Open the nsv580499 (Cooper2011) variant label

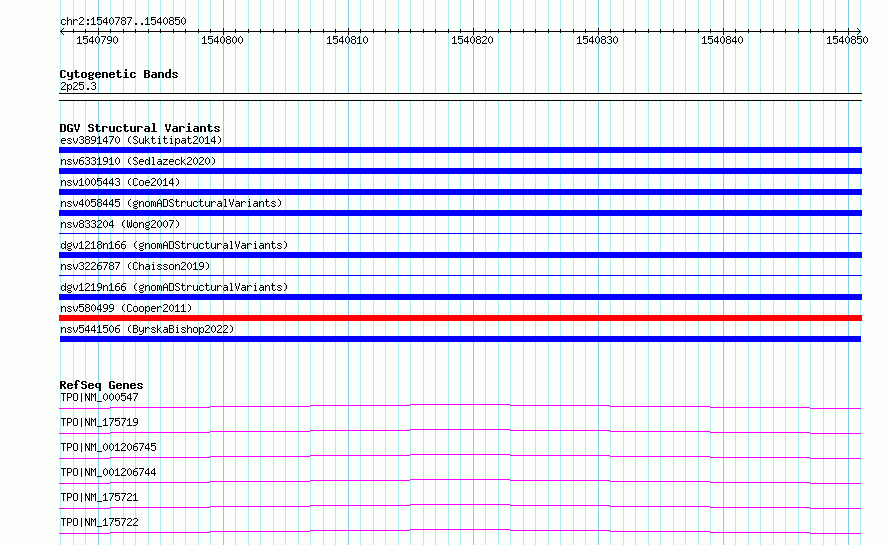tap(126, 308)
